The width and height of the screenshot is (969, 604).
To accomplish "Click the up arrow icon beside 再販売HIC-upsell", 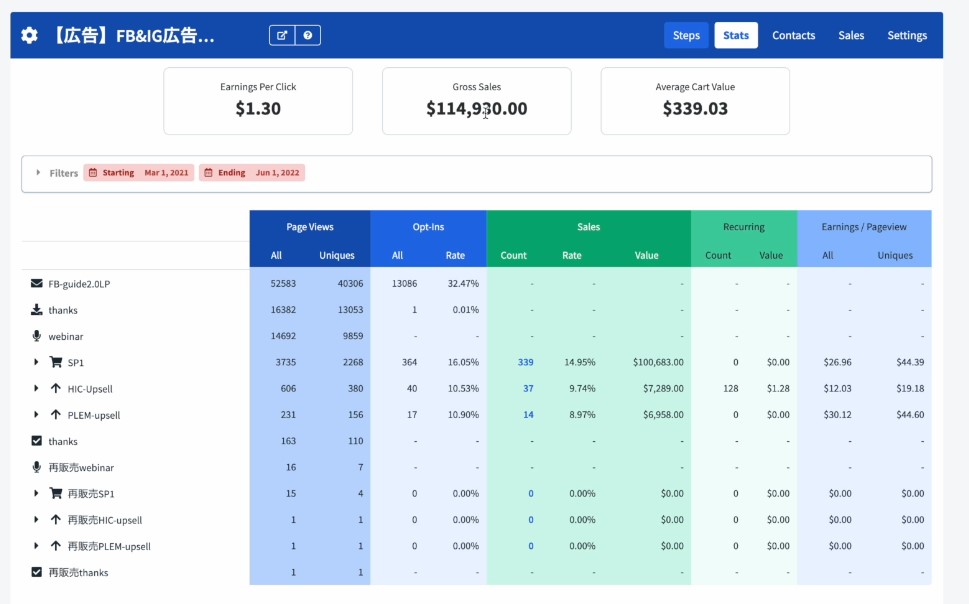I will [56, 519].
